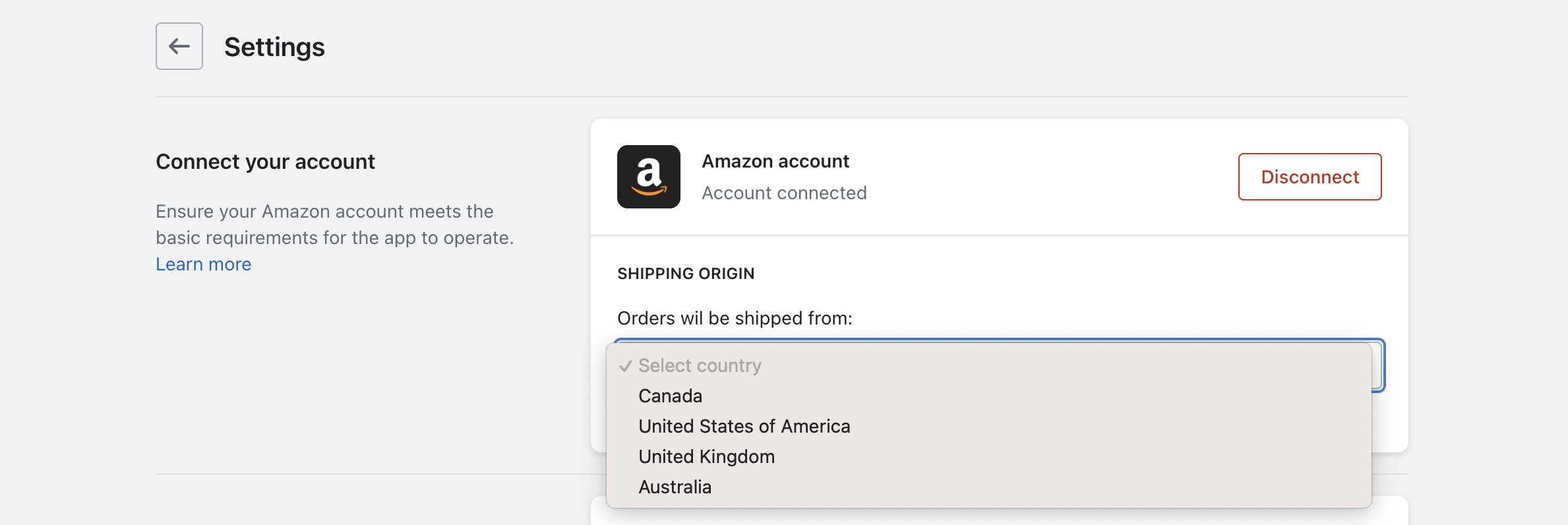Viewport: 1568px width, 525px height.
Task: Select United States of America option
Action: (744, 426)
